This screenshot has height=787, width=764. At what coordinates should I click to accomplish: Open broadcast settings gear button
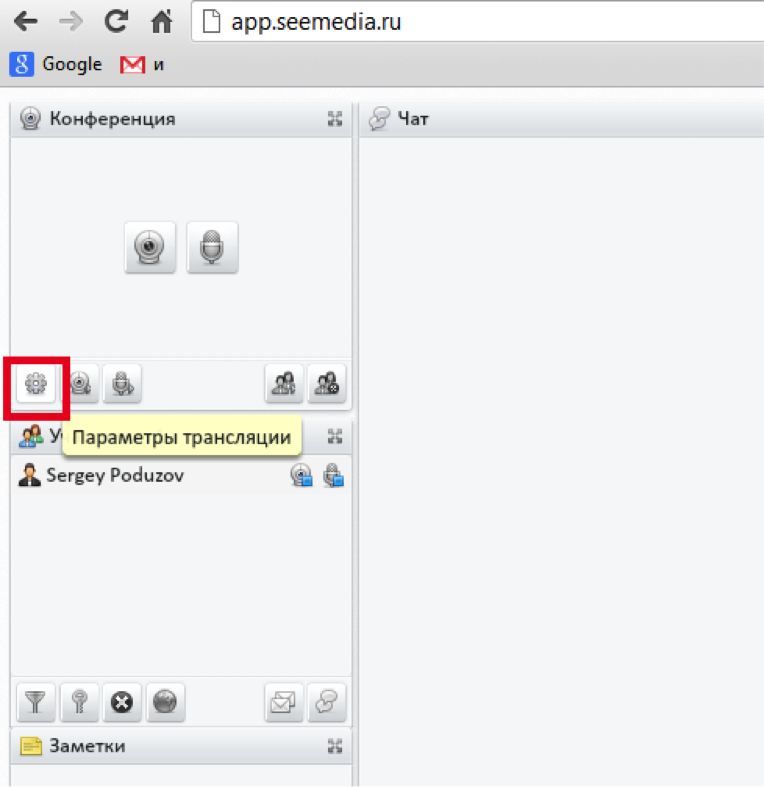[36, 384]
